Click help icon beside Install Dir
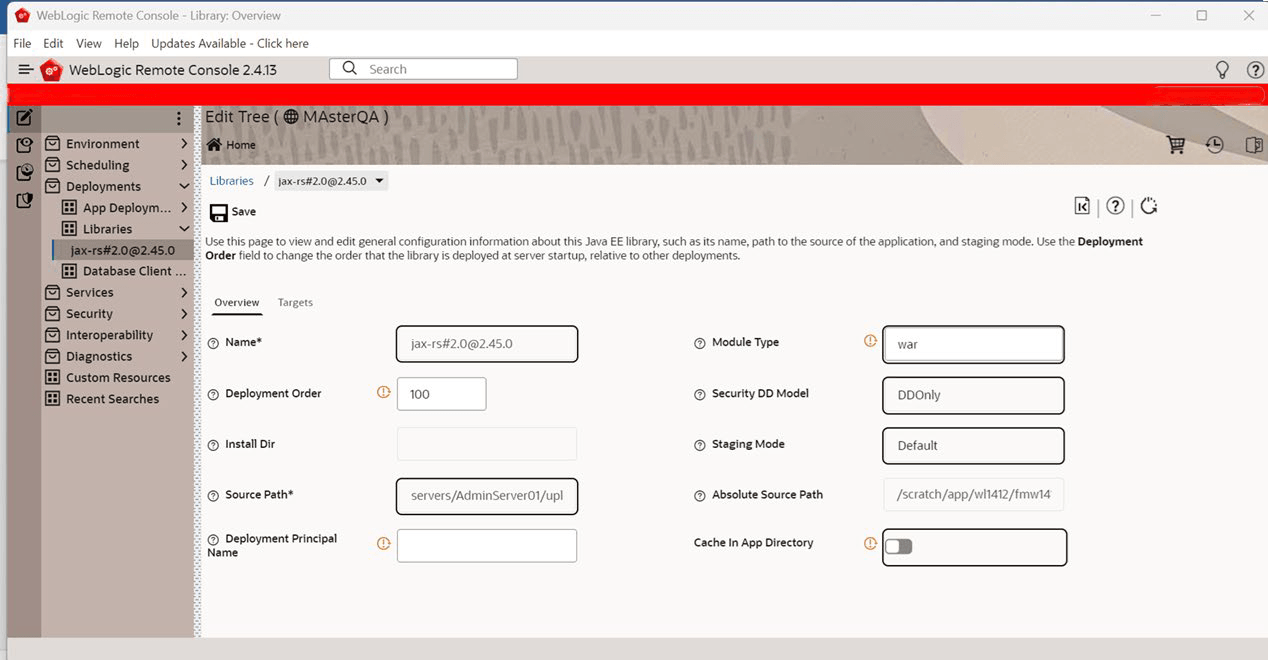The image size is (1268, 661). click(213, 445)
